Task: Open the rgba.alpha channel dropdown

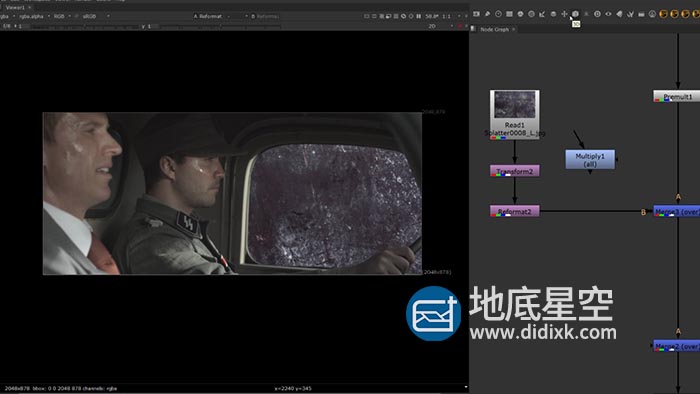Action: [x=34, y=16]
